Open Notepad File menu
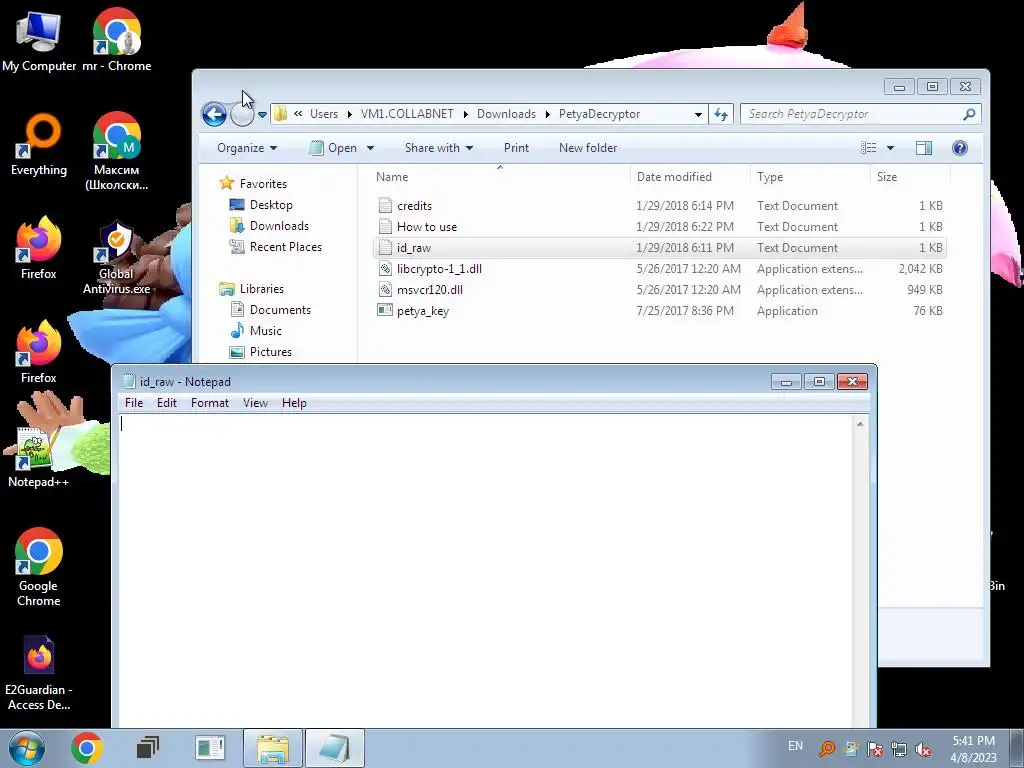1024x768 pixels. [x=134, y=403]
